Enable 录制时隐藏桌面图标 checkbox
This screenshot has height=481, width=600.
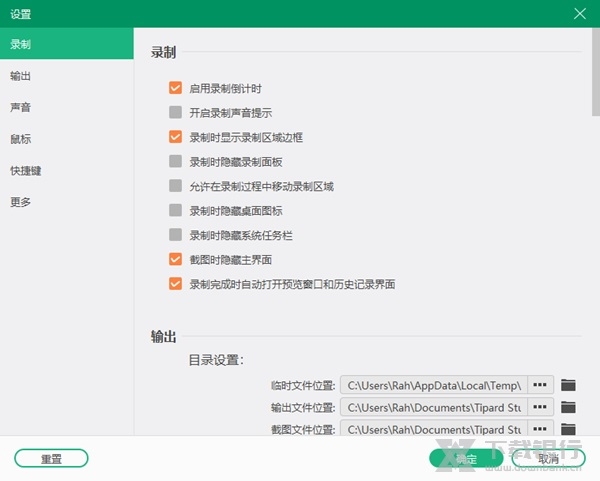(x=175, y=210)
